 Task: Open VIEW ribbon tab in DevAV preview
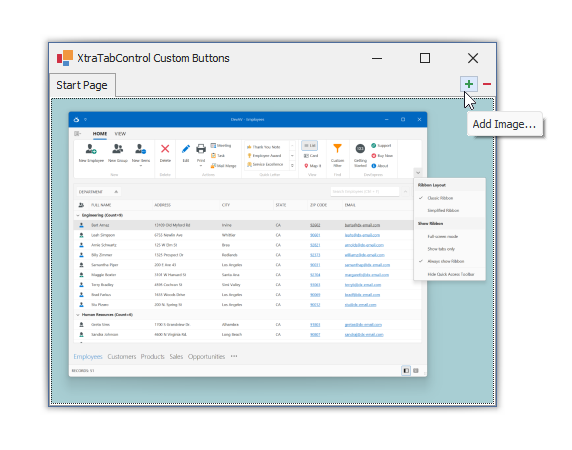tap(120, 134)
